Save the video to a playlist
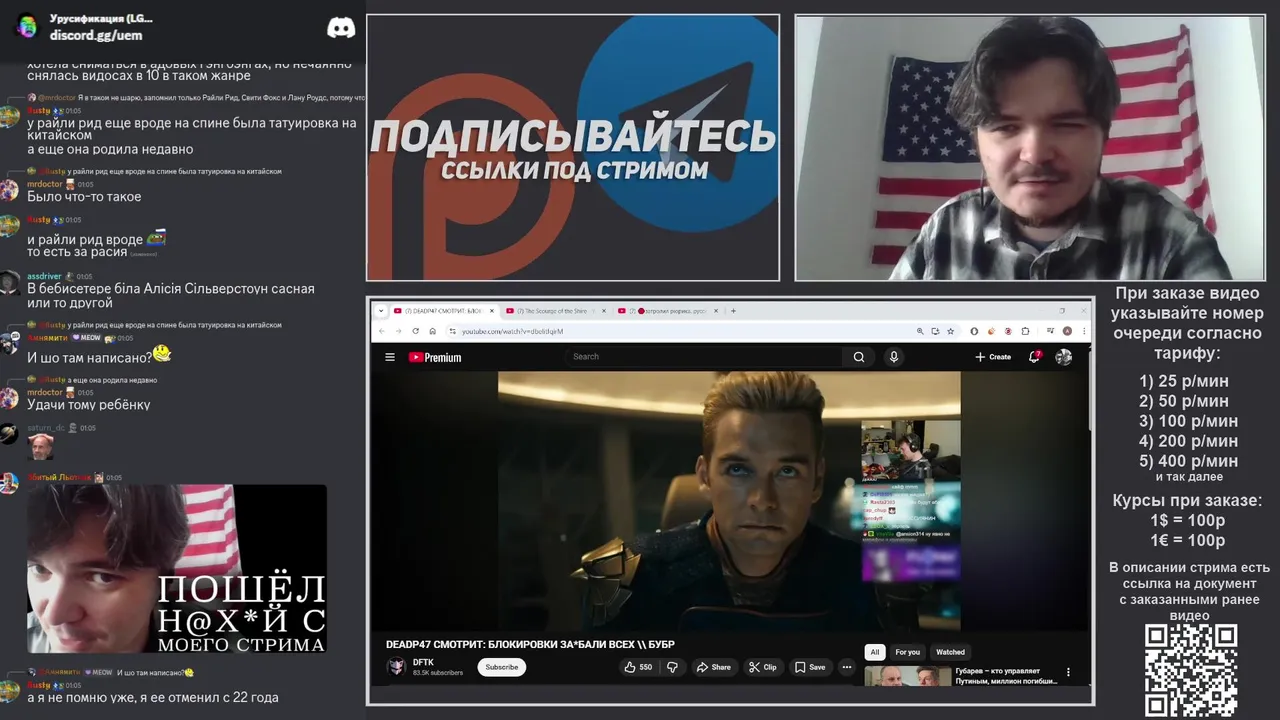The image size is (1280, 720). click(810, 667)
